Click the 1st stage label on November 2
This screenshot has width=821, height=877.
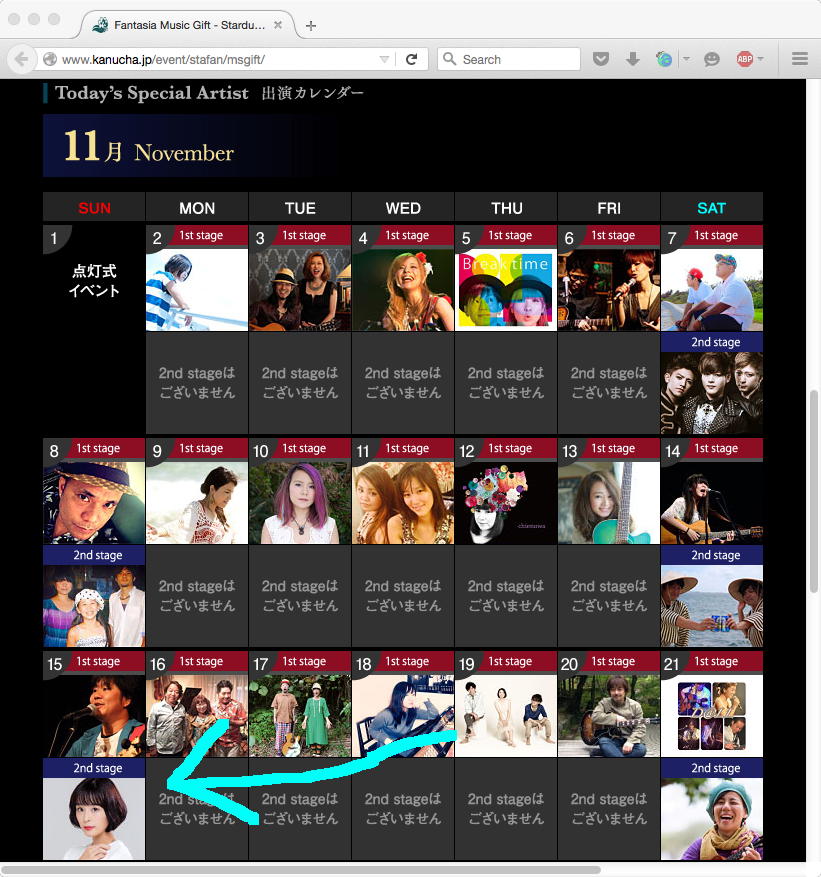201,235
